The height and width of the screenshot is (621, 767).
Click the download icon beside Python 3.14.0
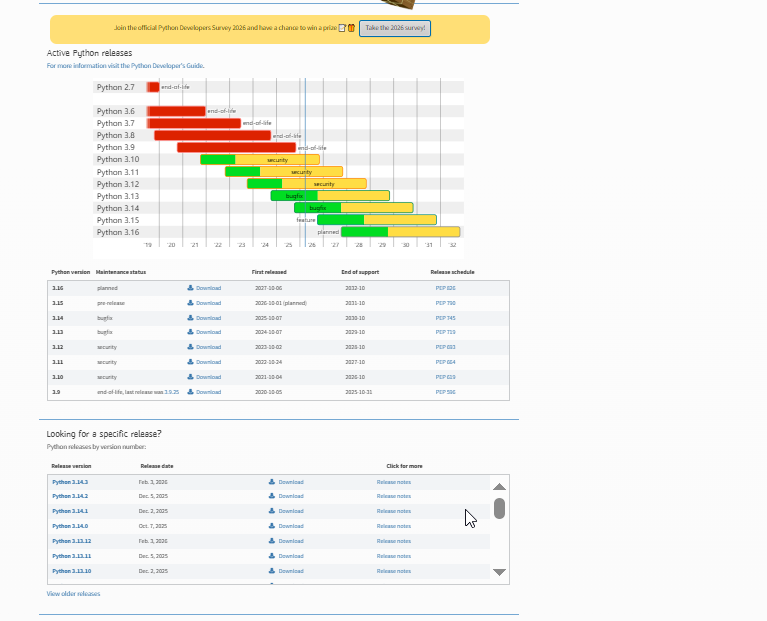(271, 526)
